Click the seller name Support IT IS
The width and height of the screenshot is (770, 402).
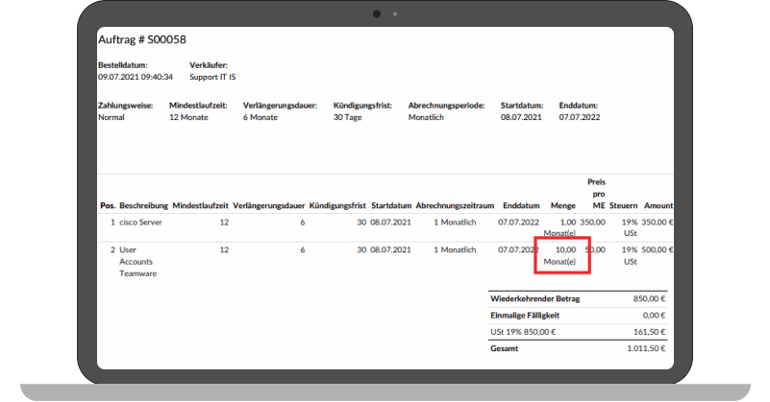212,76
